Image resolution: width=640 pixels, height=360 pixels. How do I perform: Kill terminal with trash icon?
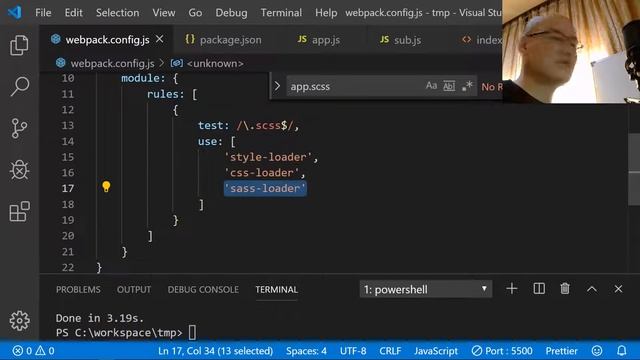coord(565,289)
